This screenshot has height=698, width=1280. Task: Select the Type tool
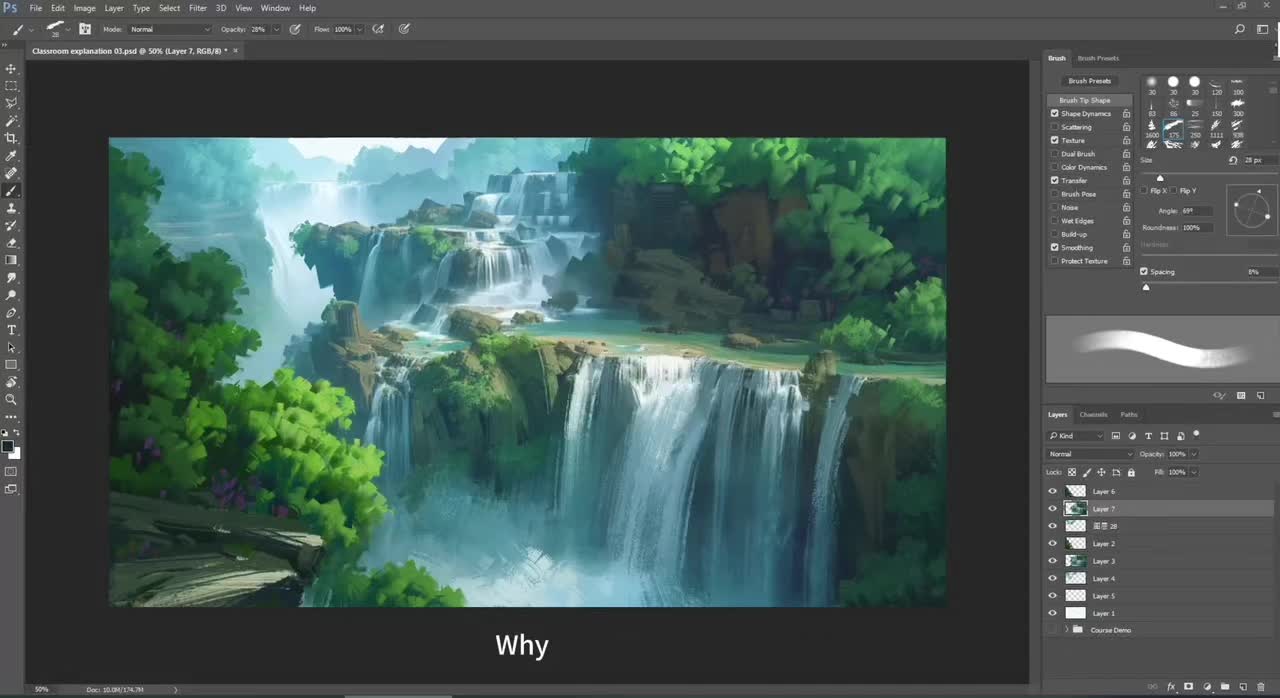pyautogui.click(x=11, y=330)
